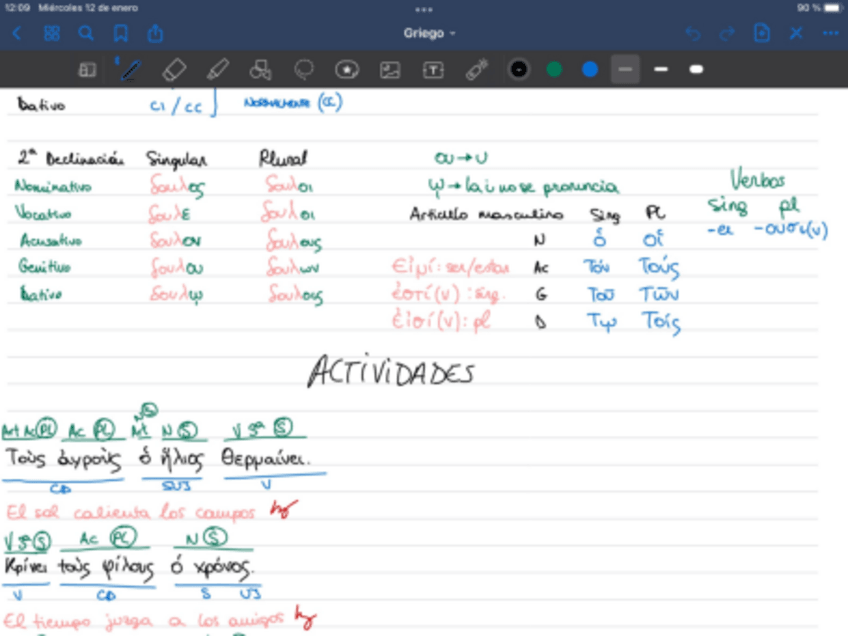The height and width of the screenshot is (636, 848).
Task: Open the share and export menu
Action: (x=155, y=33)
